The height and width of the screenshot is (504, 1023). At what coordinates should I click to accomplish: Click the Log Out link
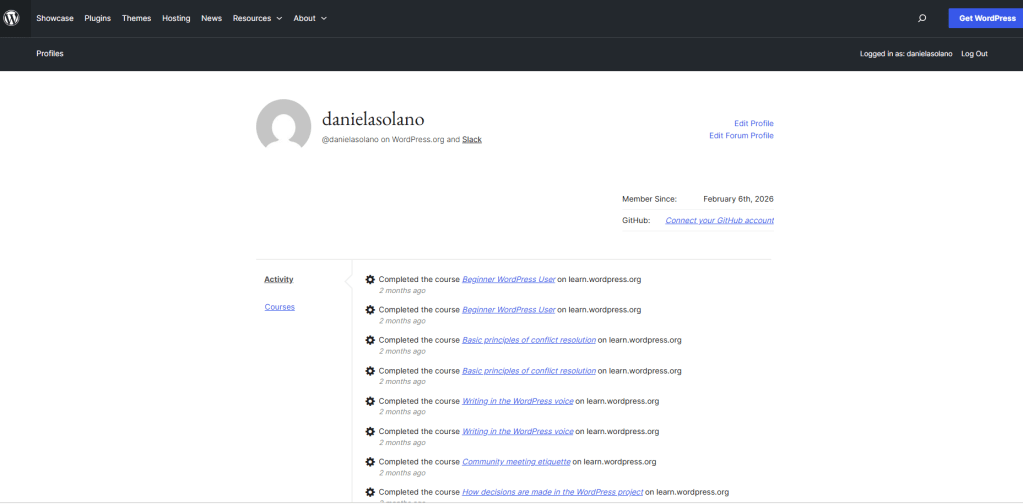[x=974, y=54]
